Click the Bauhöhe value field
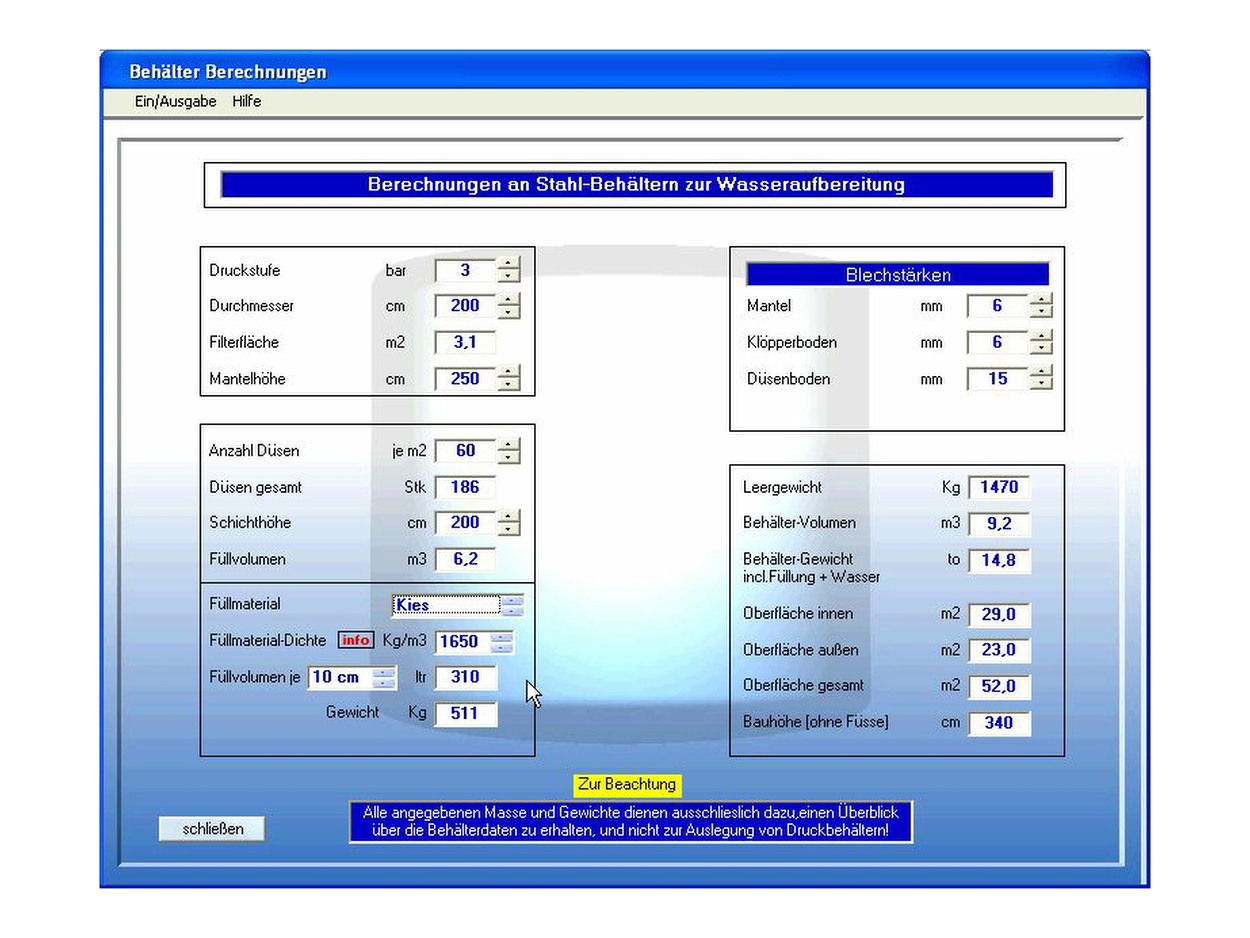Image resolution: width=1250 pixels, height=938 pixels. [998, 722]
